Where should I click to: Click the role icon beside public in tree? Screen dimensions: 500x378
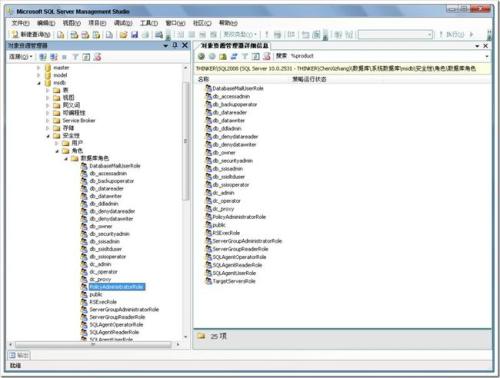click(84, 294)
